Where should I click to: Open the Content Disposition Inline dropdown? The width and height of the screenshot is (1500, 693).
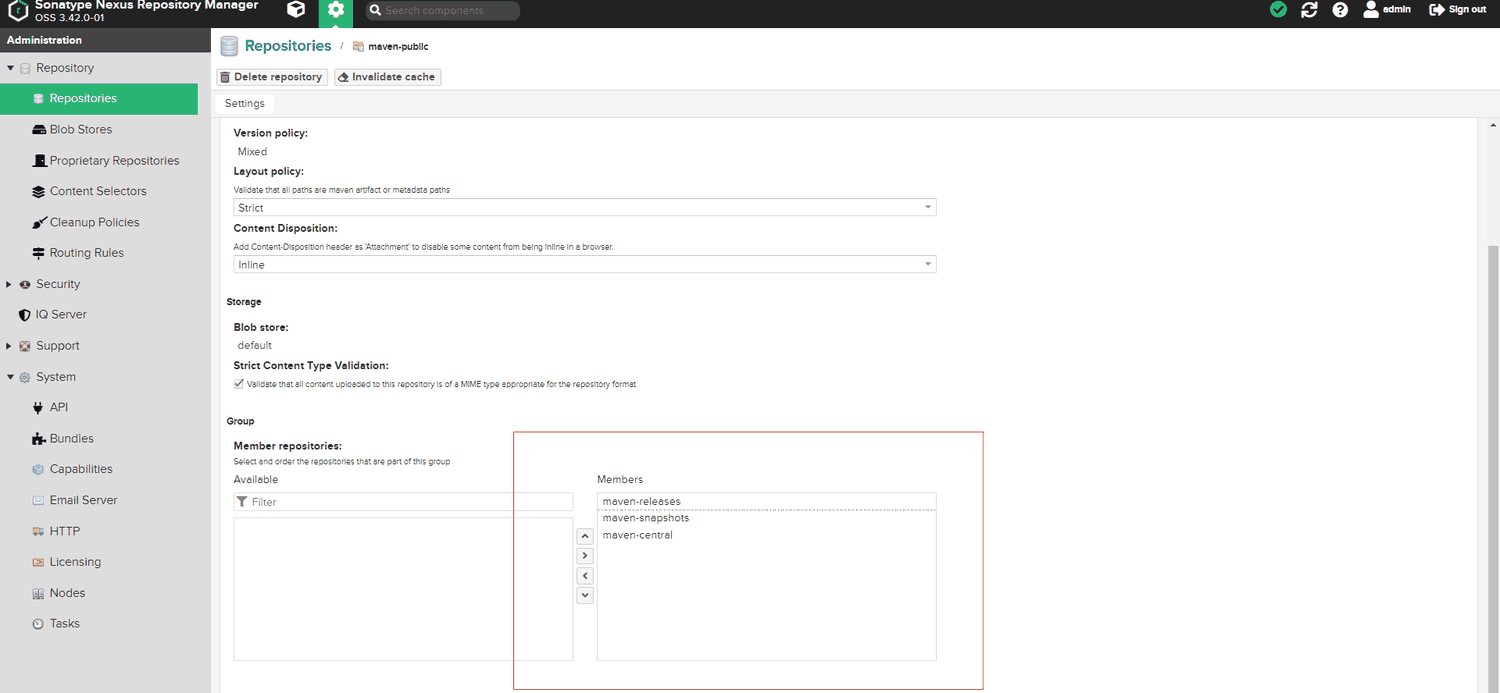(585, 265)
